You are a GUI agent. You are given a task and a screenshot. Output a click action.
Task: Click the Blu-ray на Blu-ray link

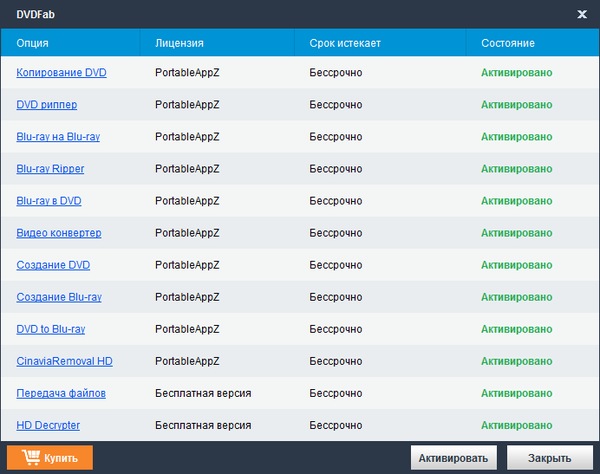(58, 137)
